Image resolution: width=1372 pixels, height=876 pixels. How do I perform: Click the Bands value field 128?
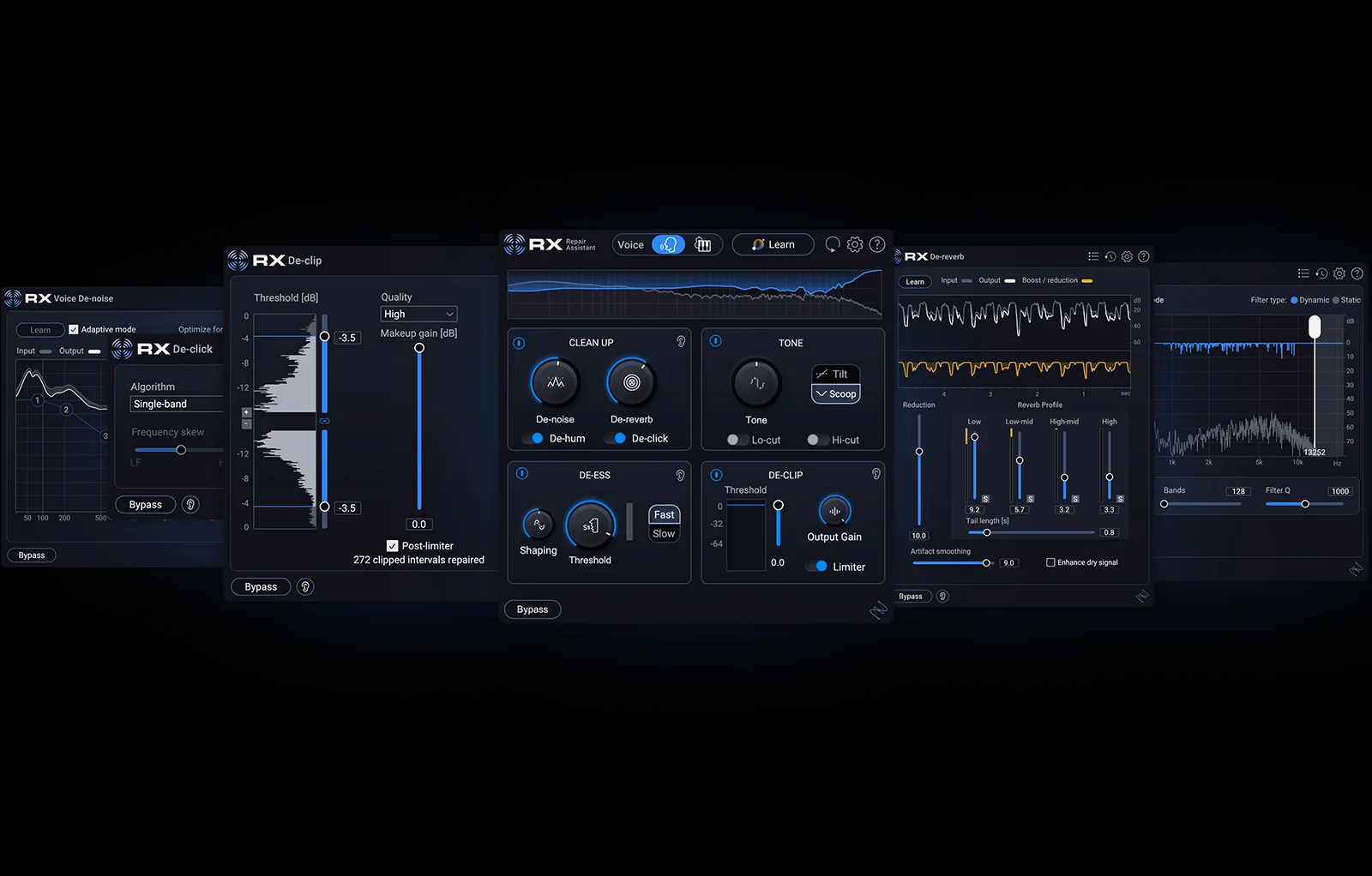click(1238, 491)
